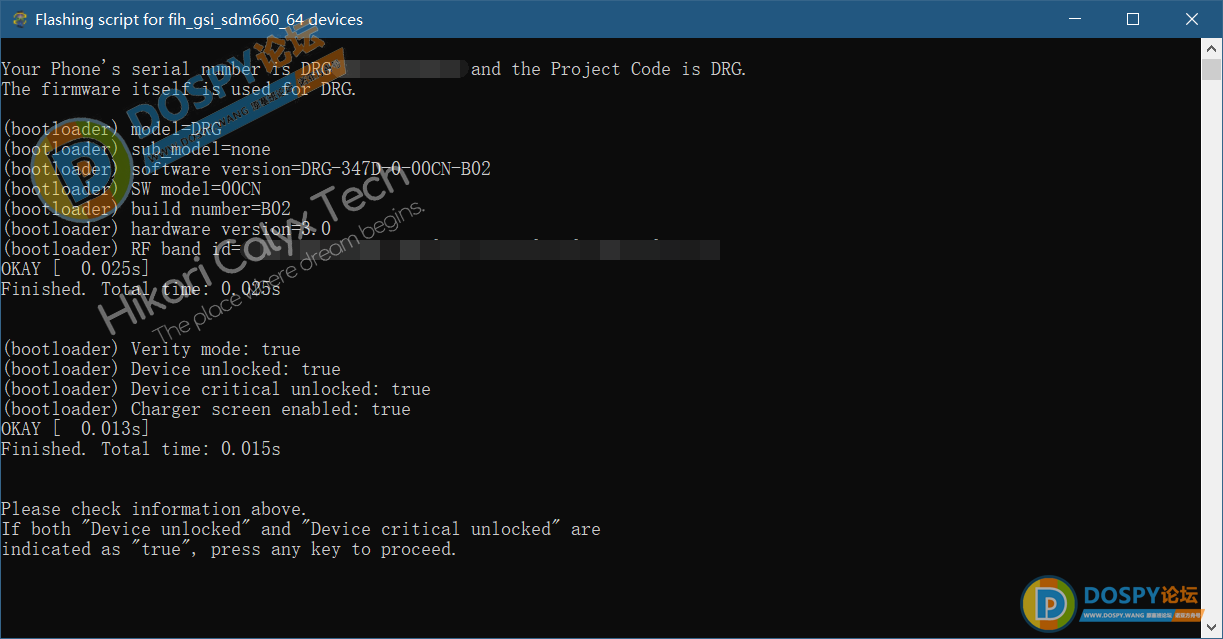Image resolution: width=1223 pixels, height=639 pixels.
Task: Click the 'press any key to proceed' line
Action: click(x=229, y=549)
